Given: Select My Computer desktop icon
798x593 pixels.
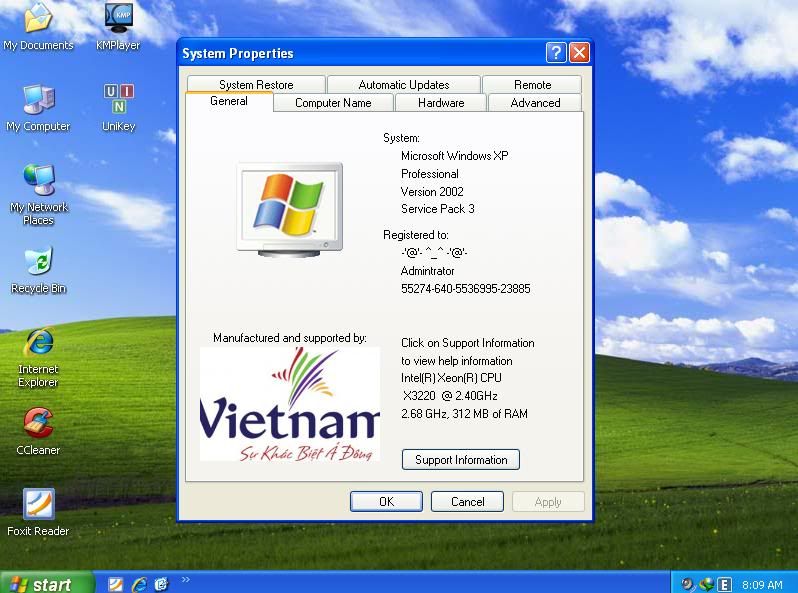Looking at the screenshot, I should coord(38,108).
